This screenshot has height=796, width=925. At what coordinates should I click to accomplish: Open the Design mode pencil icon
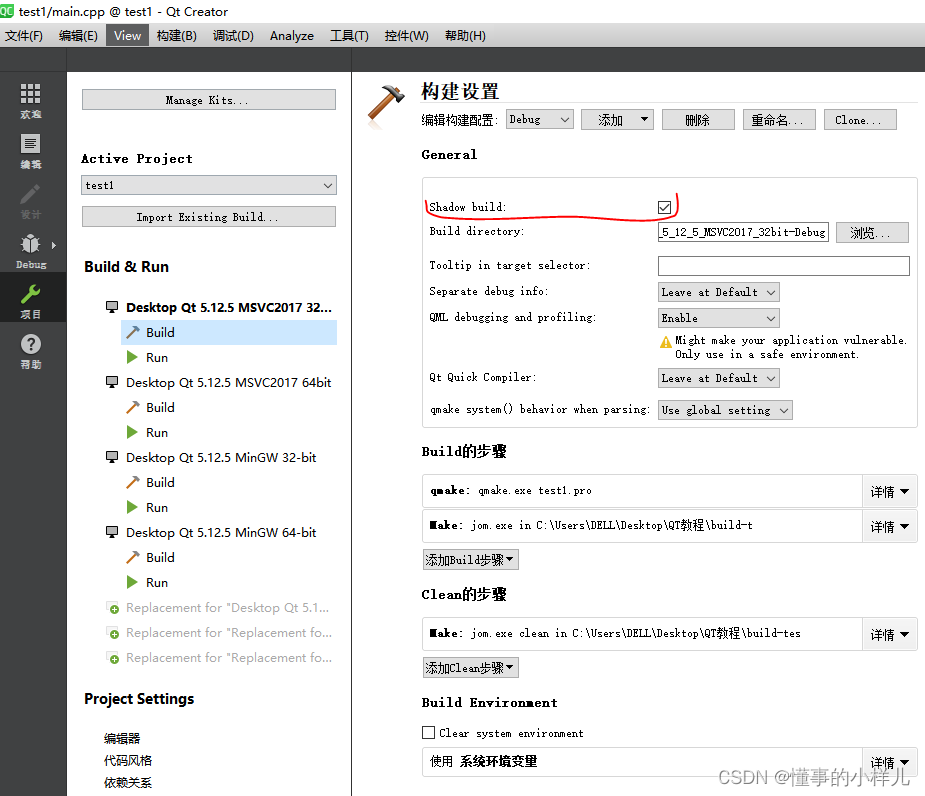pyautogui.click(x=31, y=194)
